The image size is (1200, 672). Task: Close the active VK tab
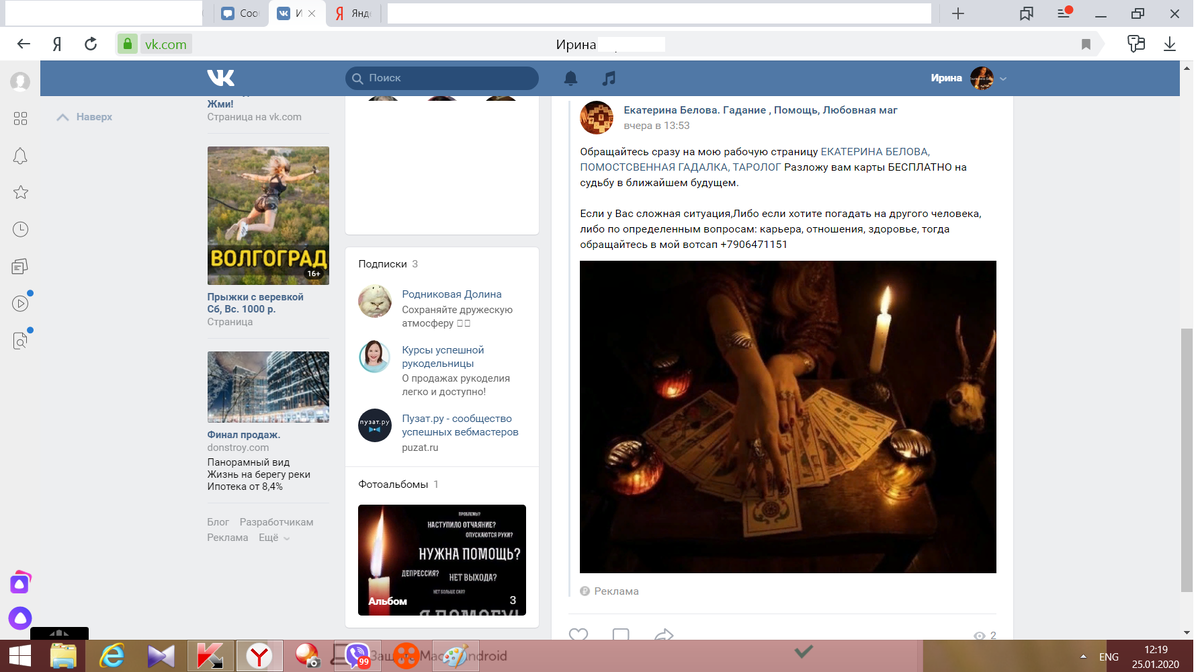[313, 14]
